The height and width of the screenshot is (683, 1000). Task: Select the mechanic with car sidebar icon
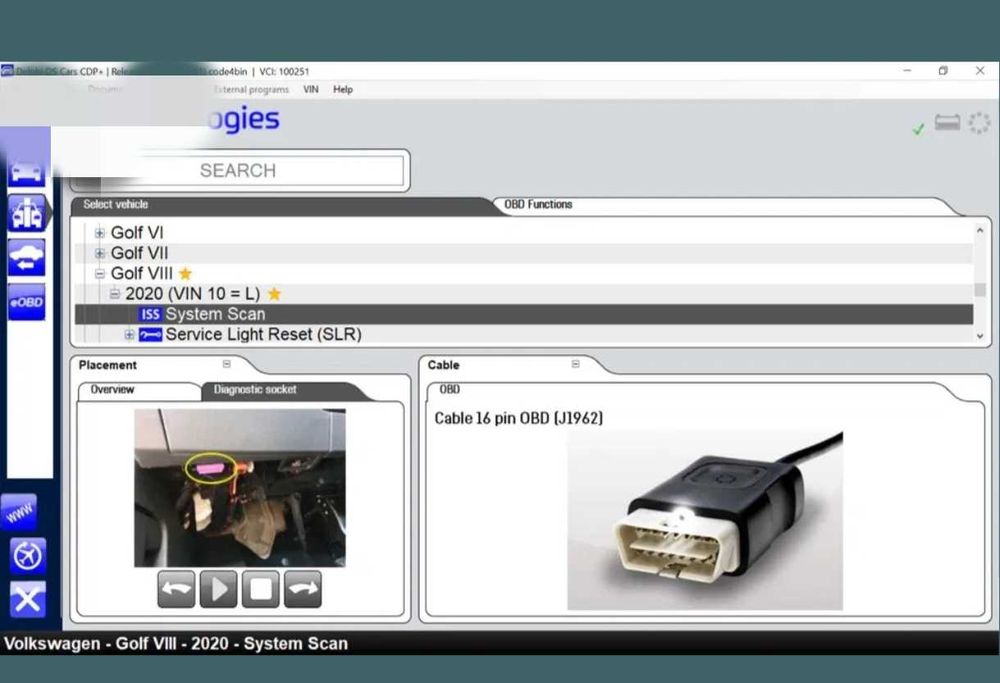tap(26, 213)
